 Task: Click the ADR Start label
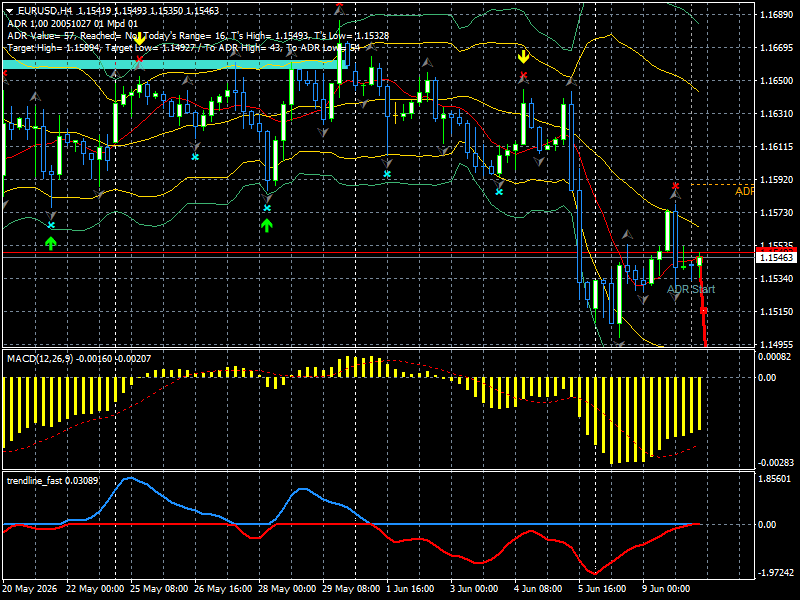(691, 289)
